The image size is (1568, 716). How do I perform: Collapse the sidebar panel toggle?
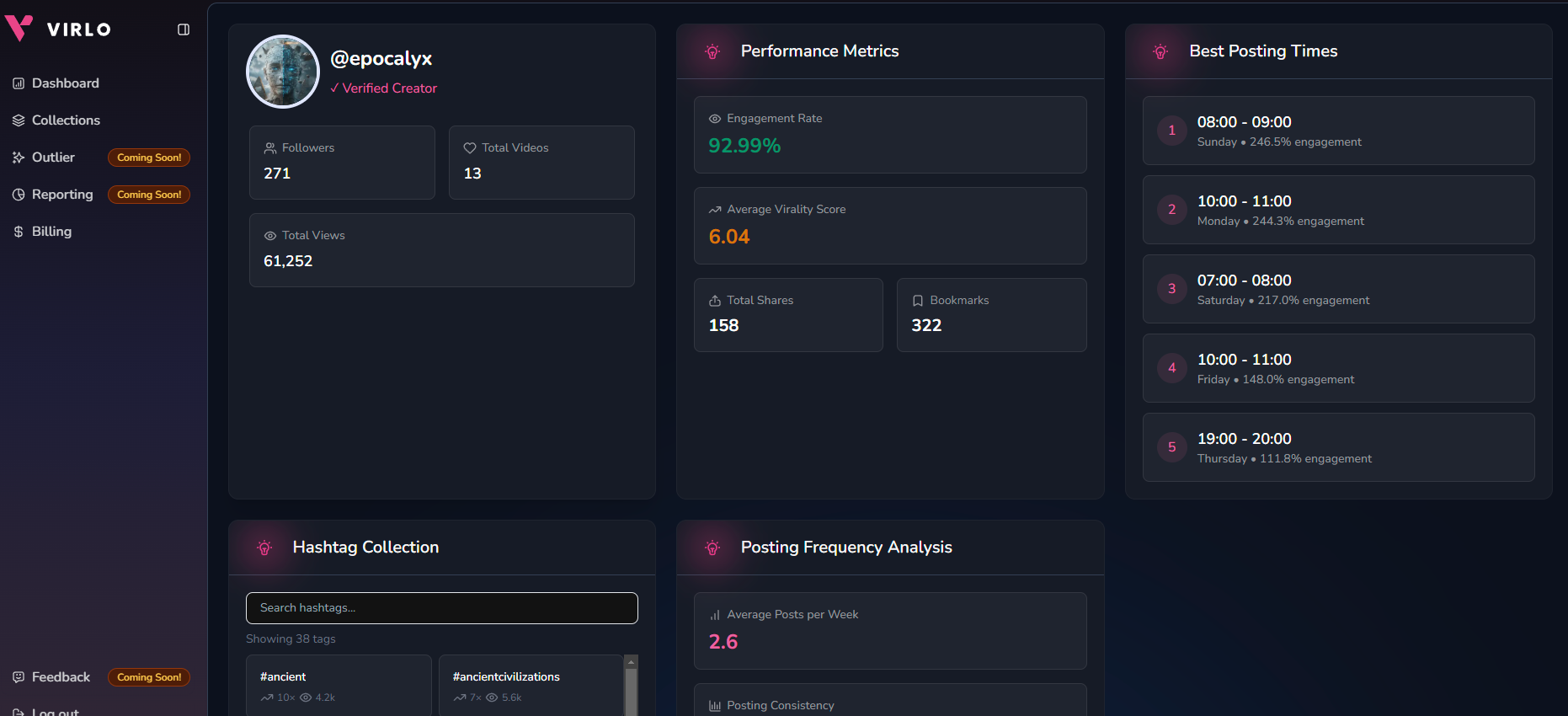coord(184,29)
